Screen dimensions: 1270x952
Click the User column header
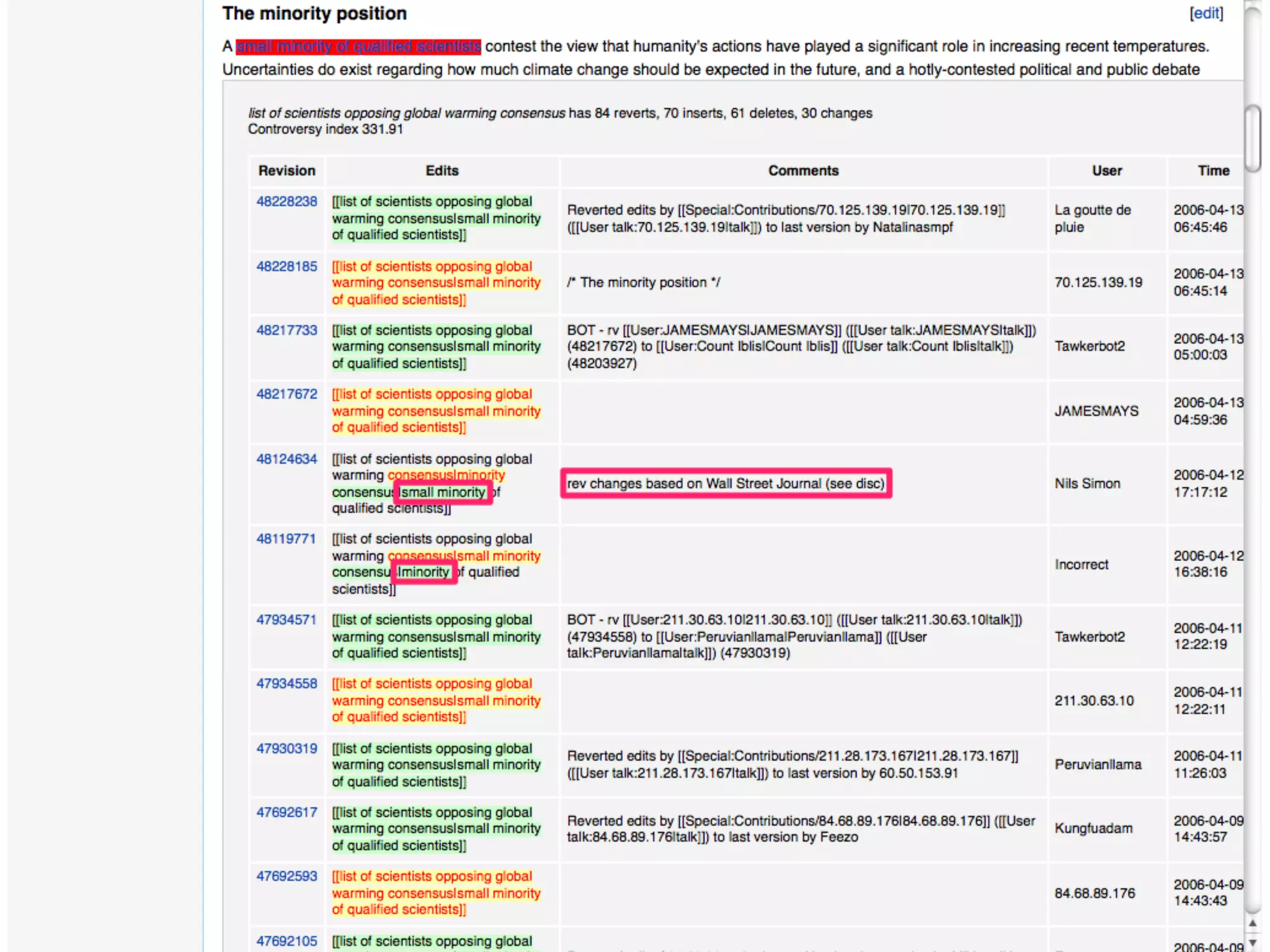1107,171
